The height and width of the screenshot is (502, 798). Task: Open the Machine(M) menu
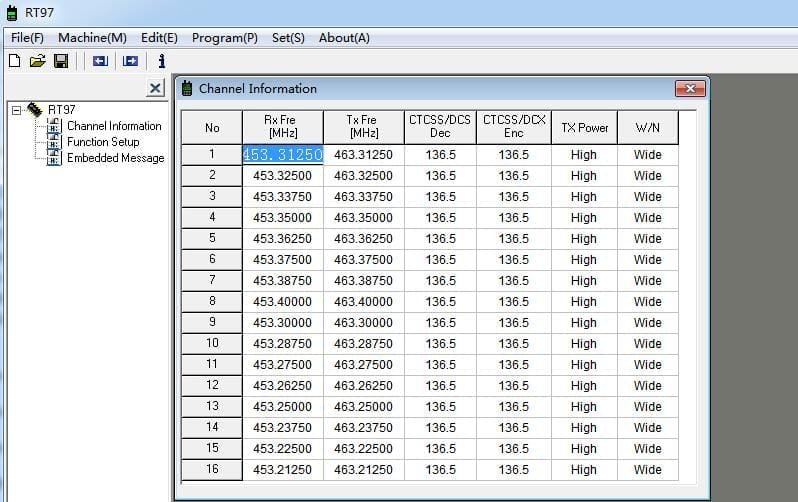coord(92,38)
